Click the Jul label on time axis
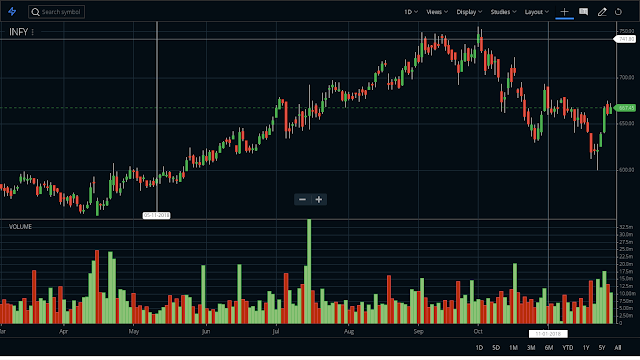 pos(276,331)
